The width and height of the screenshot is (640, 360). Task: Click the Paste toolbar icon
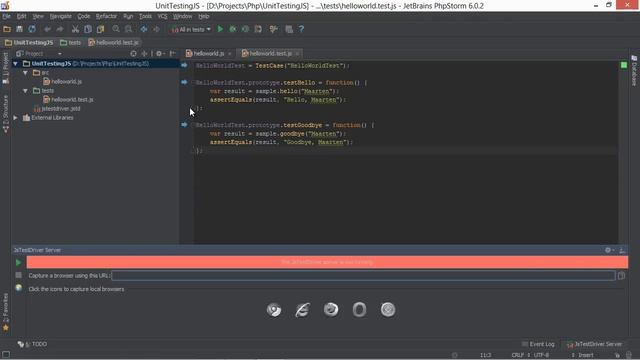tap(100, 29)
